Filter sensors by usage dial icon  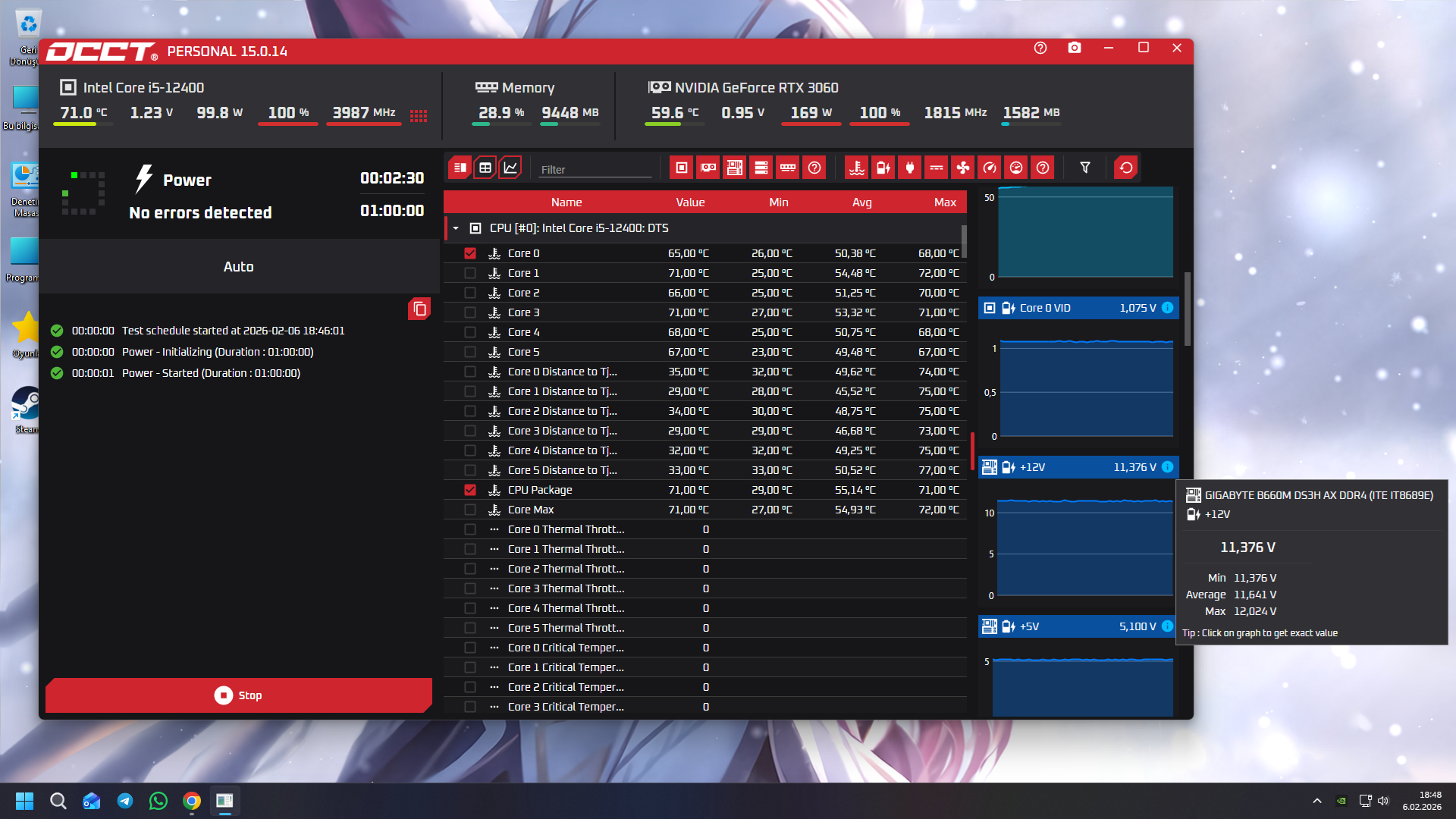pyautogui.click(x=1016, y=168)
